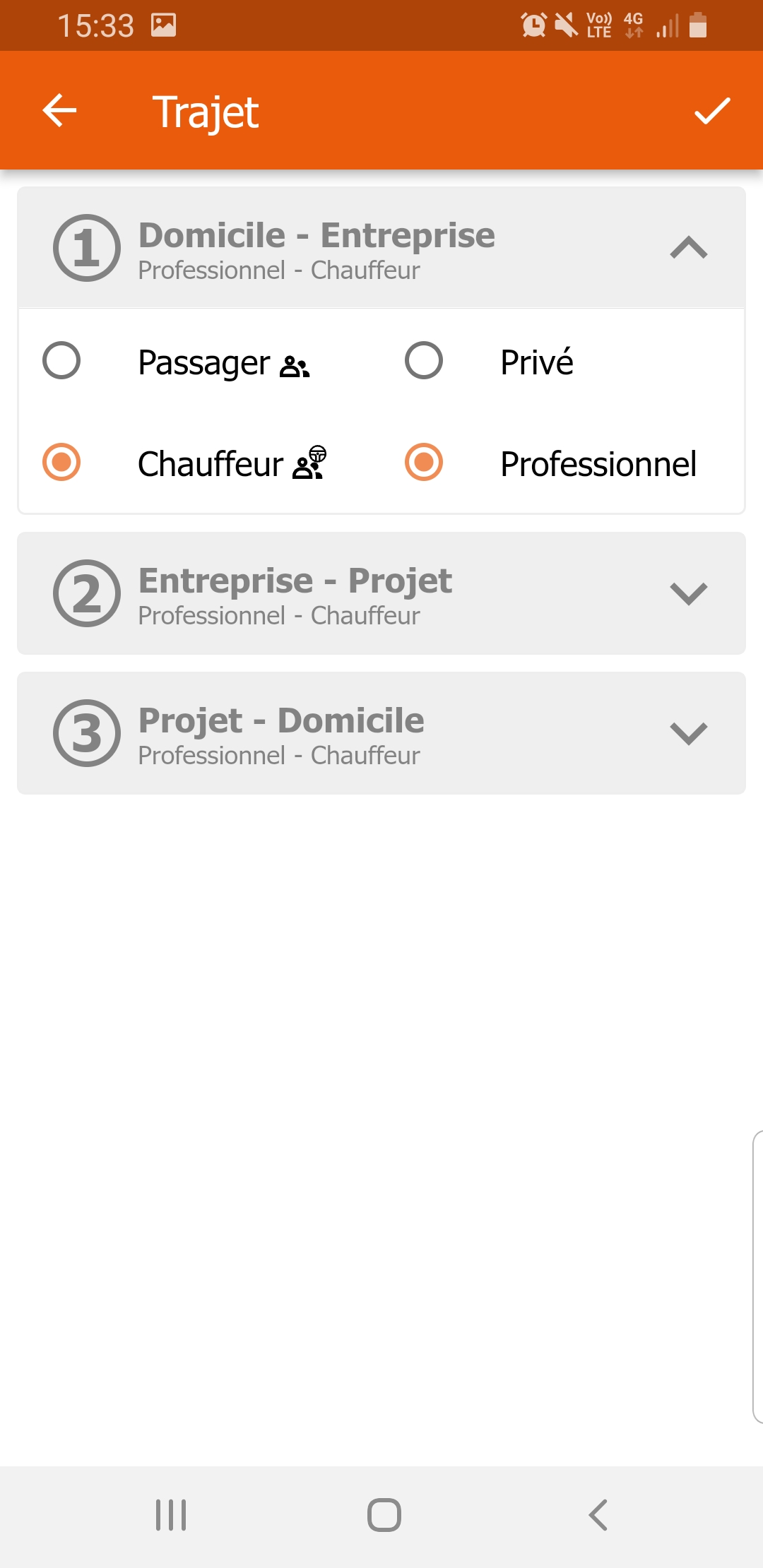Viewport: 763px width, 1568px height.
Task: Tap the circled number 3 step icon
Action: click(x=87, y=733)
